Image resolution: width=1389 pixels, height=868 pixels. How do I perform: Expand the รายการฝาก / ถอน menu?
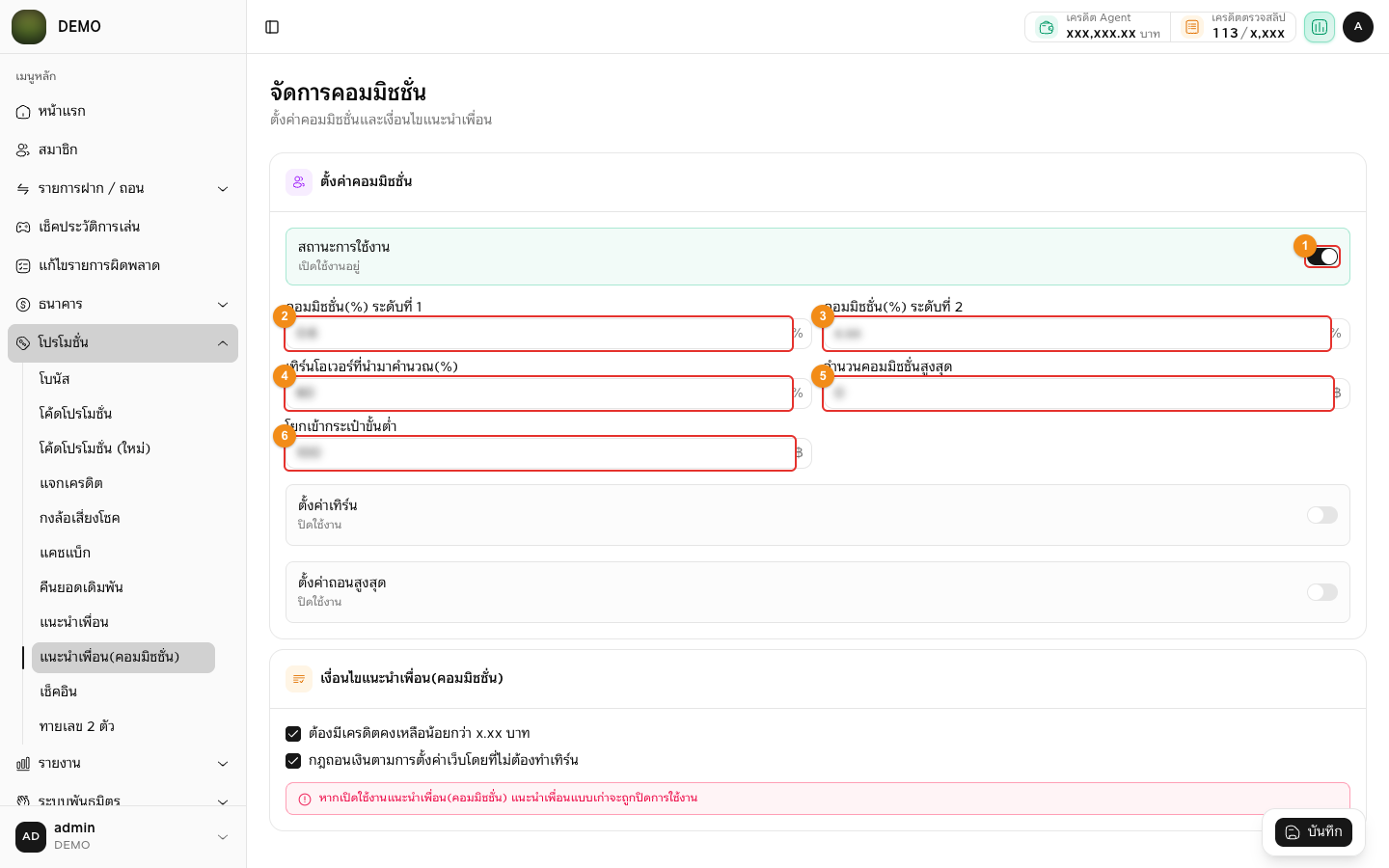point(123,189)
